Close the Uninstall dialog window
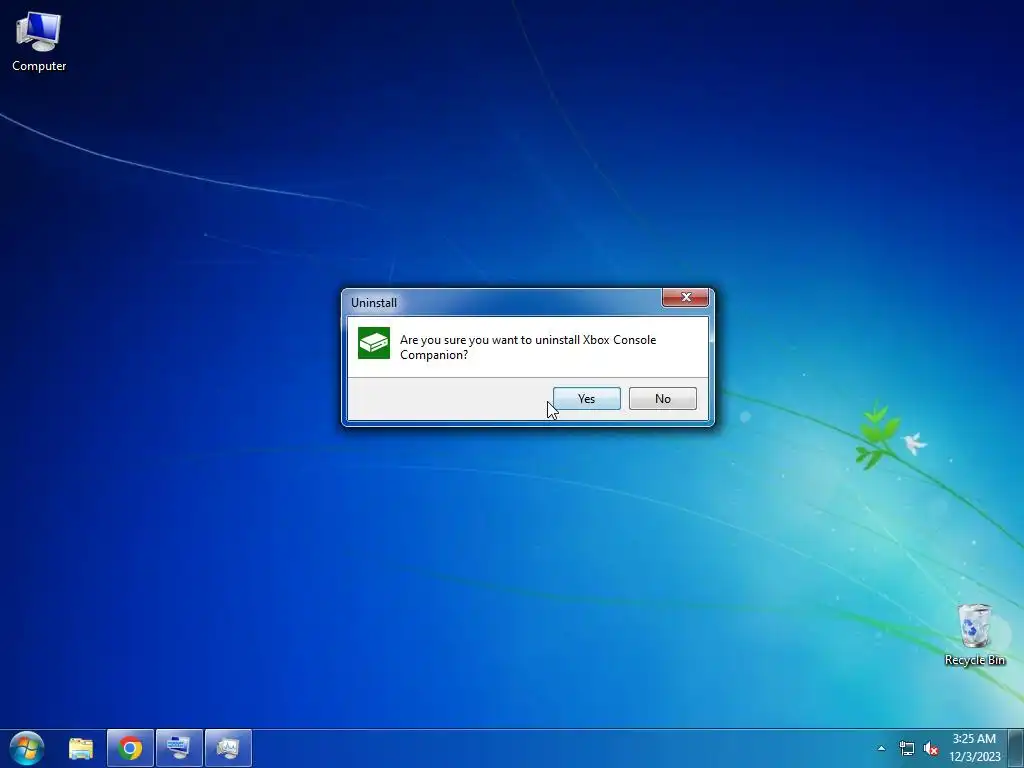The image size is (1024, 768). point(685,297)
